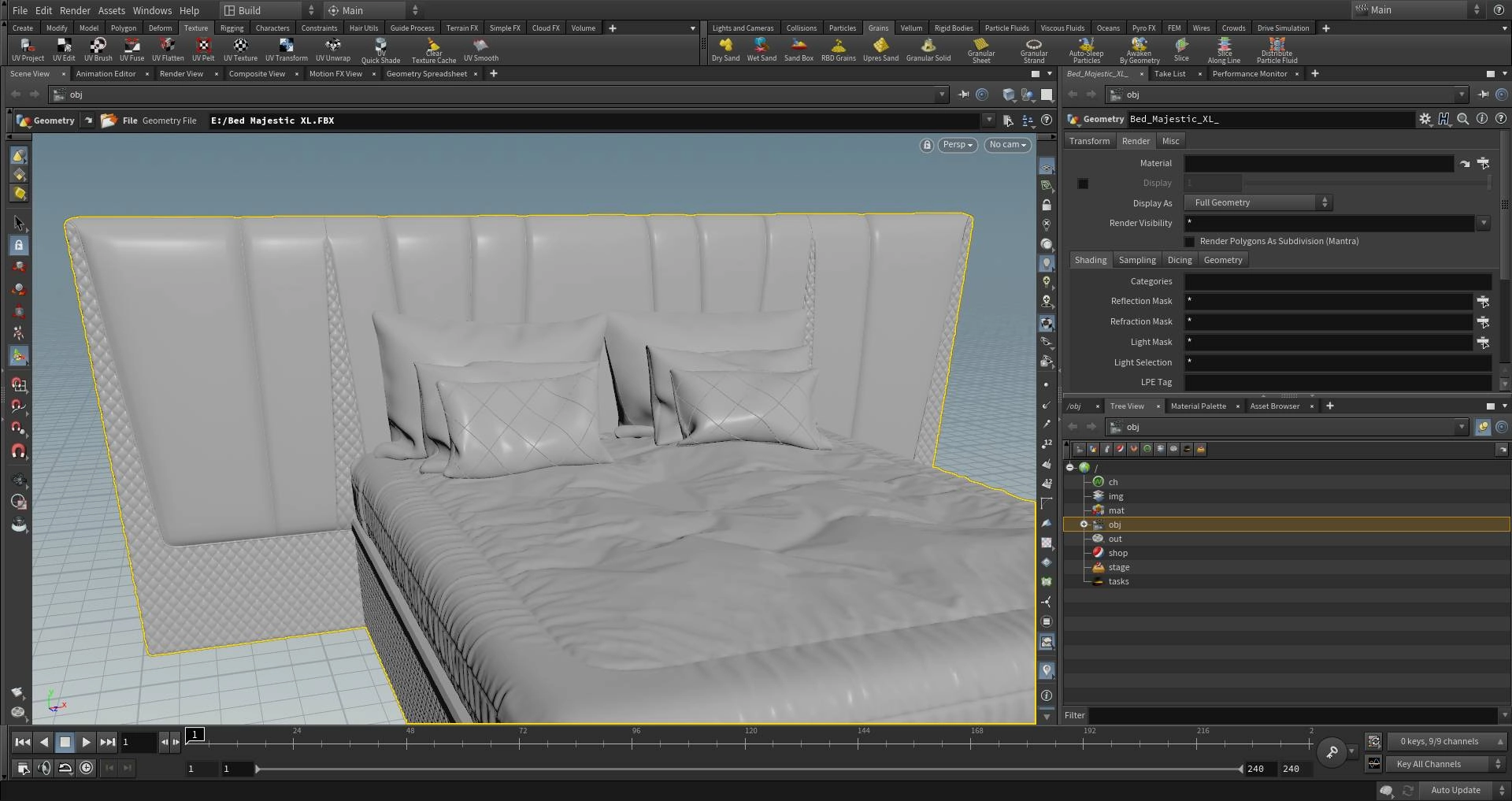The height and width of the screenshot is (801, 1512).
Task: Click the Material input field
Action: coord(1319,163)
